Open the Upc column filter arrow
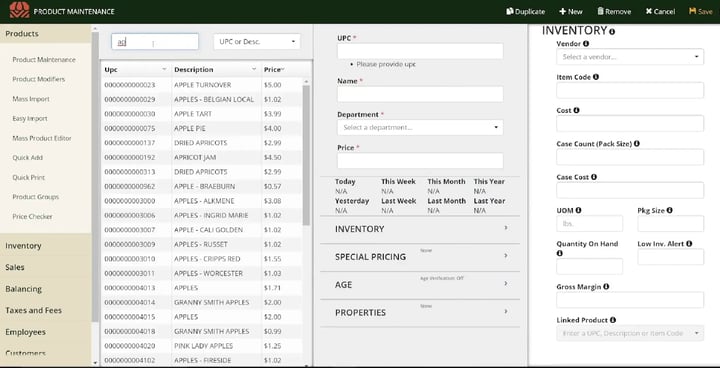 (164, 69)
